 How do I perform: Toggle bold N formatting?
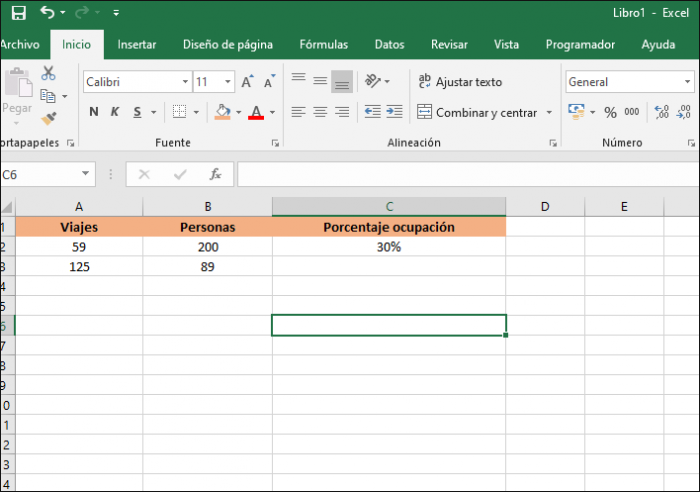94,112
